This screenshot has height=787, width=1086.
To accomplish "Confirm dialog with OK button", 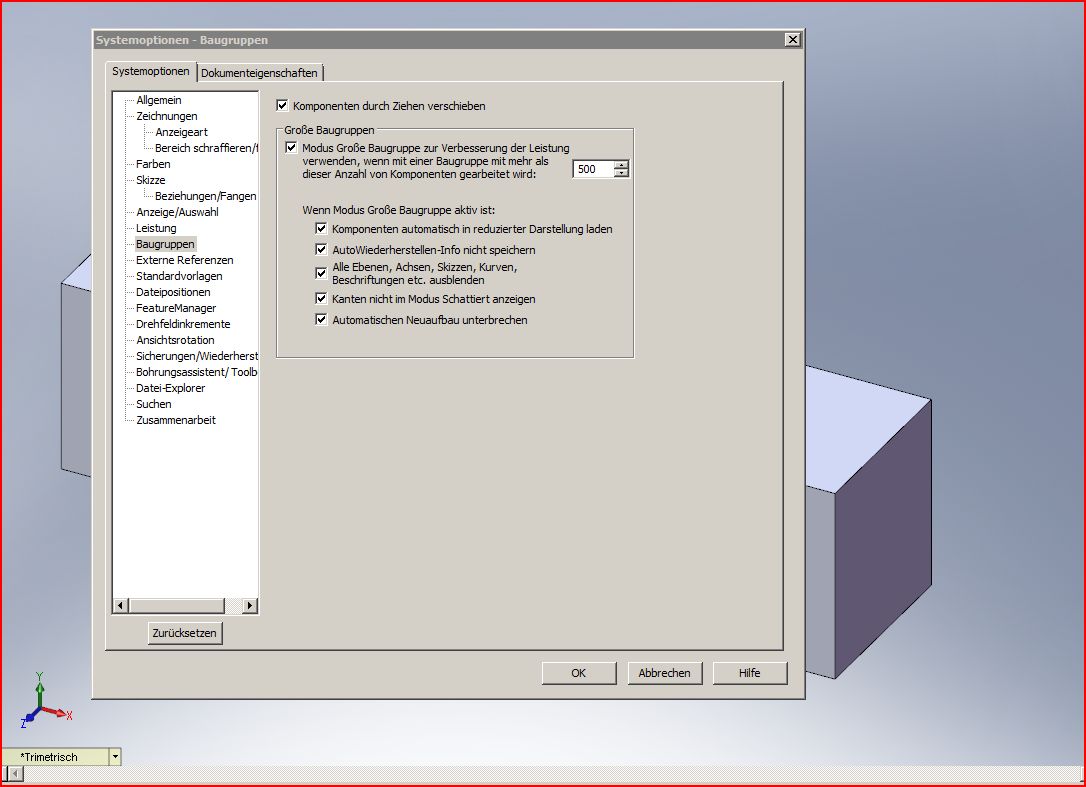I will 579,673.
